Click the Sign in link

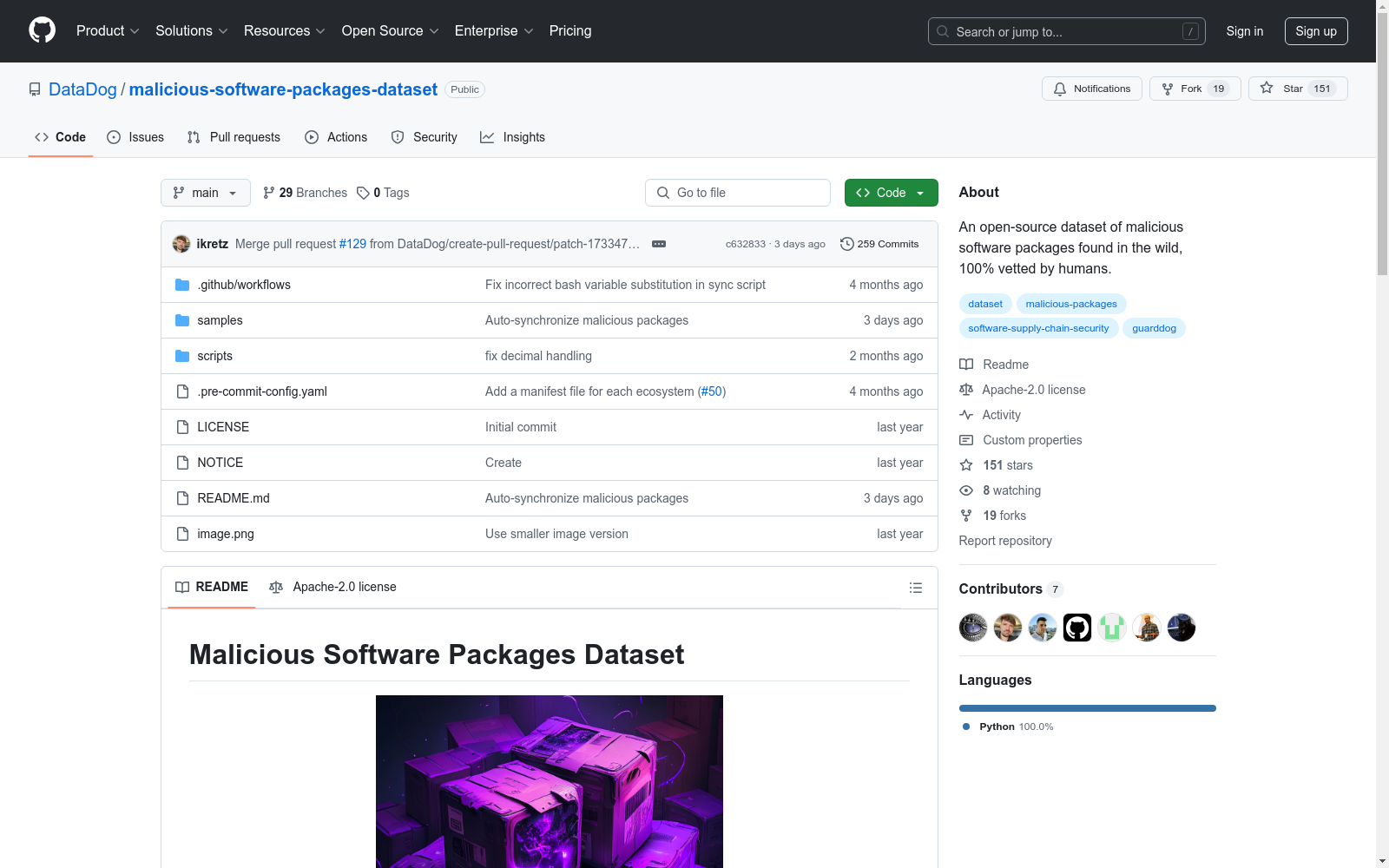coord(1245,31)
